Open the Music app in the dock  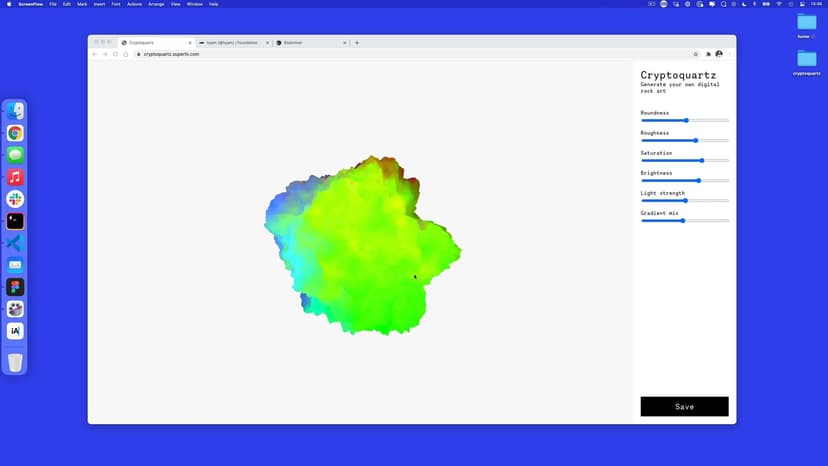pyautogui.click(x=15, y=177)
